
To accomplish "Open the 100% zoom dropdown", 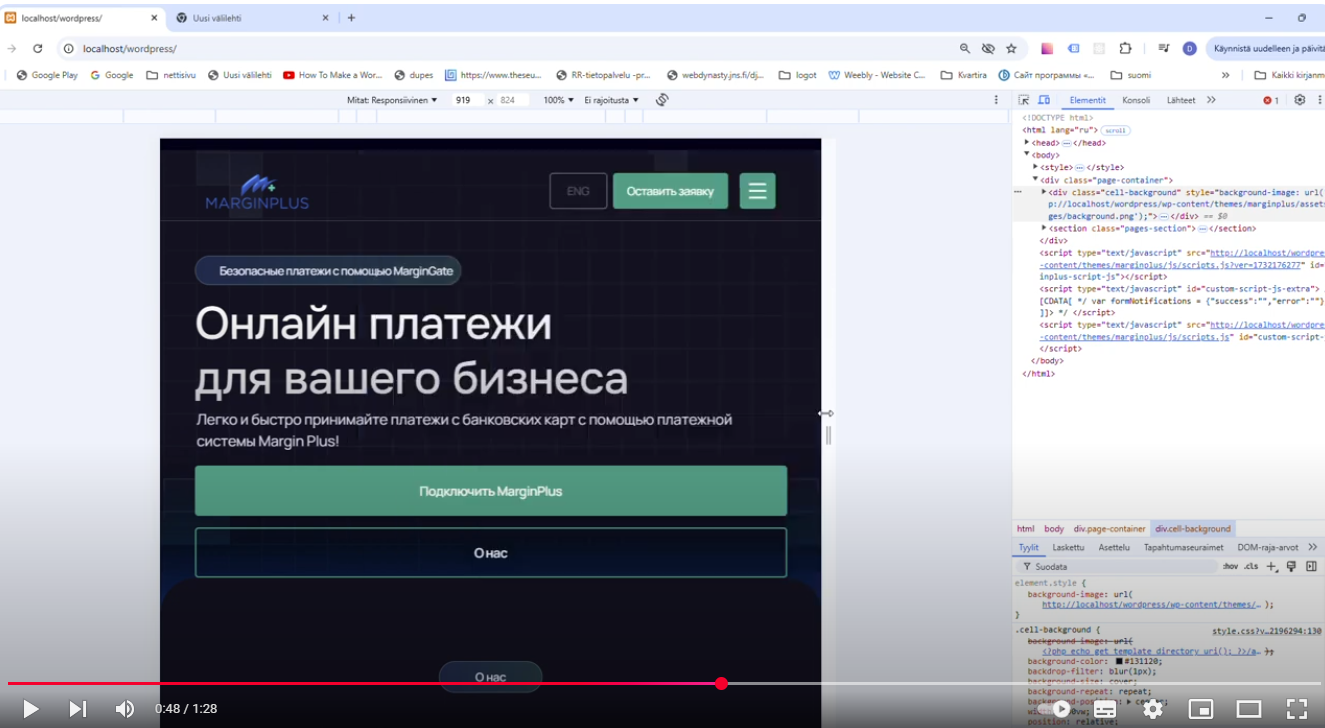I will [558, 100].
